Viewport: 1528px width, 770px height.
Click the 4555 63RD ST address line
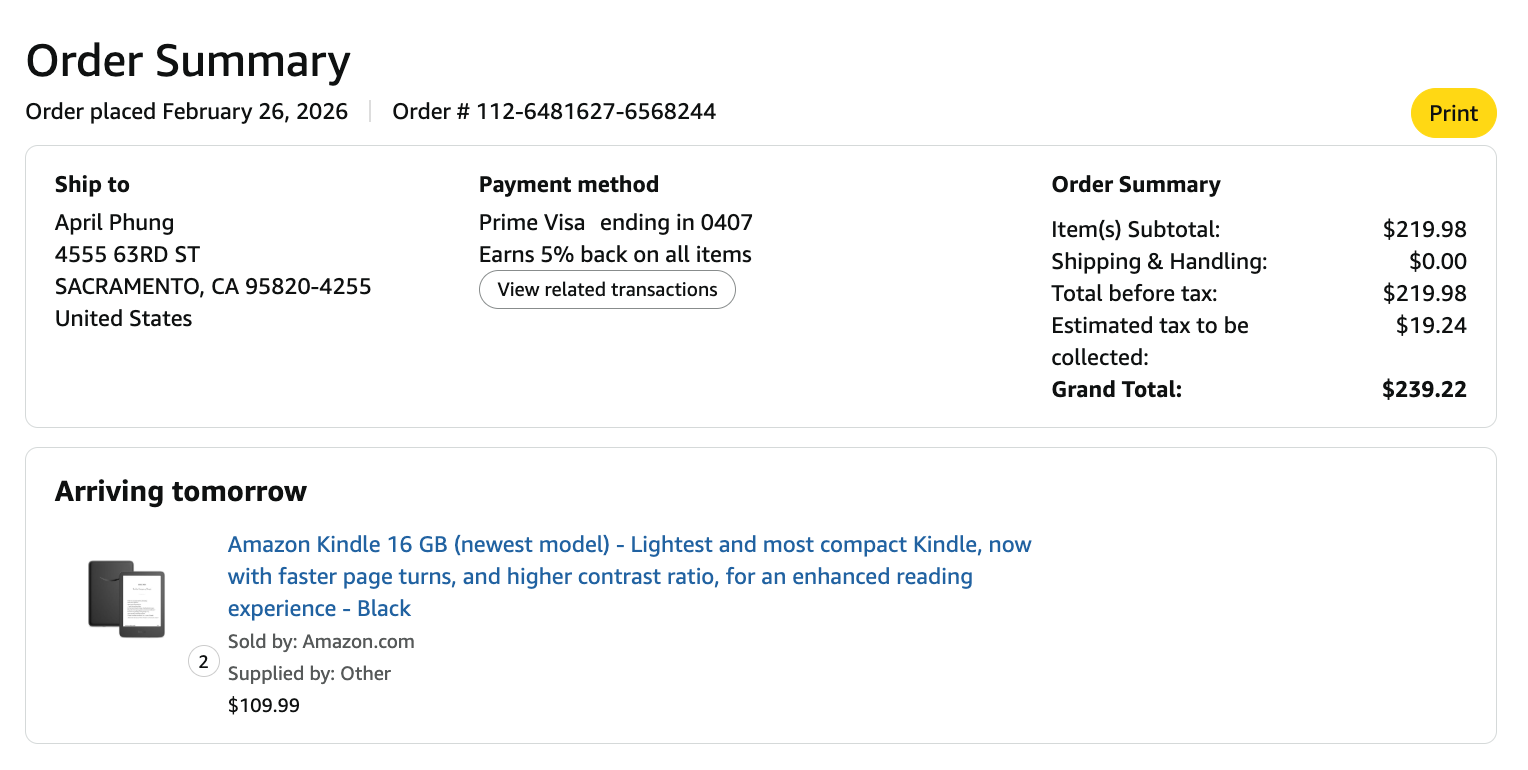pos(127,254)
